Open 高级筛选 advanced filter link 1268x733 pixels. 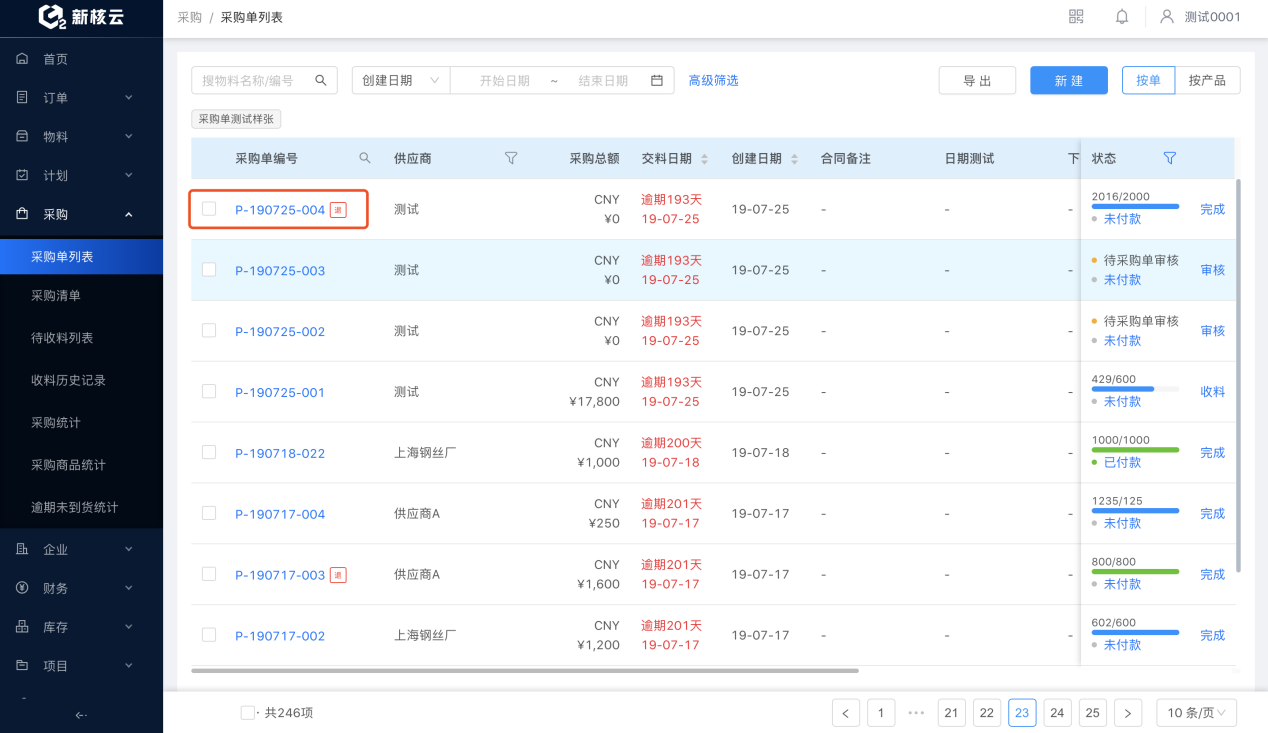[713, 80]
